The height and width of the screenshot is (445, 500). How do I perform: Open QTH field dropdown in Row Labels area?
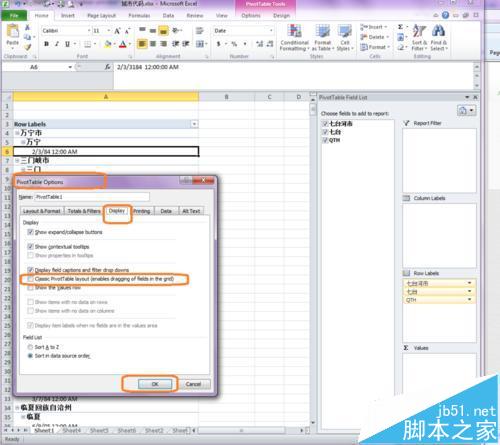point(469,300)
